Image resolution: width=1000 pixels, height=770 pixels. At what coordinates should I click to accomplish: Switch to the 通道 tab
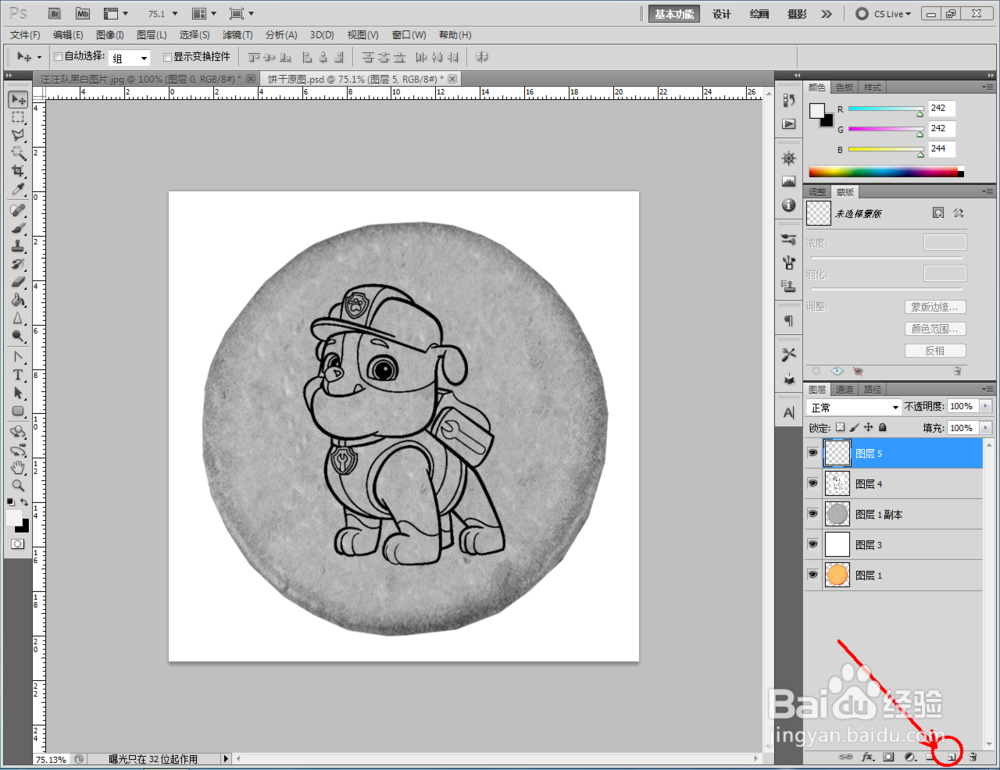tap(844, 389)
